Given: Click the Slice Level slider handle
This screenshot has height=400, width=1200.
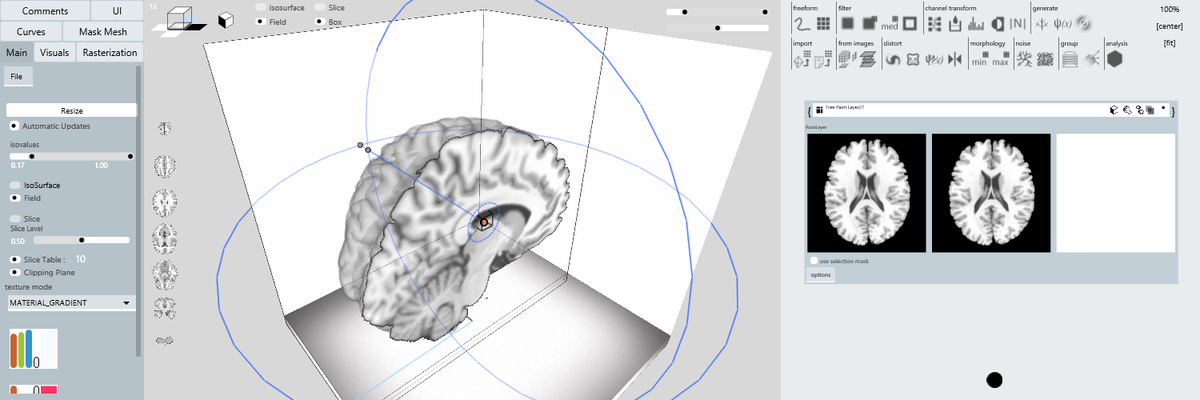Looking at the screenshot, I should click(x=81, y=240).
